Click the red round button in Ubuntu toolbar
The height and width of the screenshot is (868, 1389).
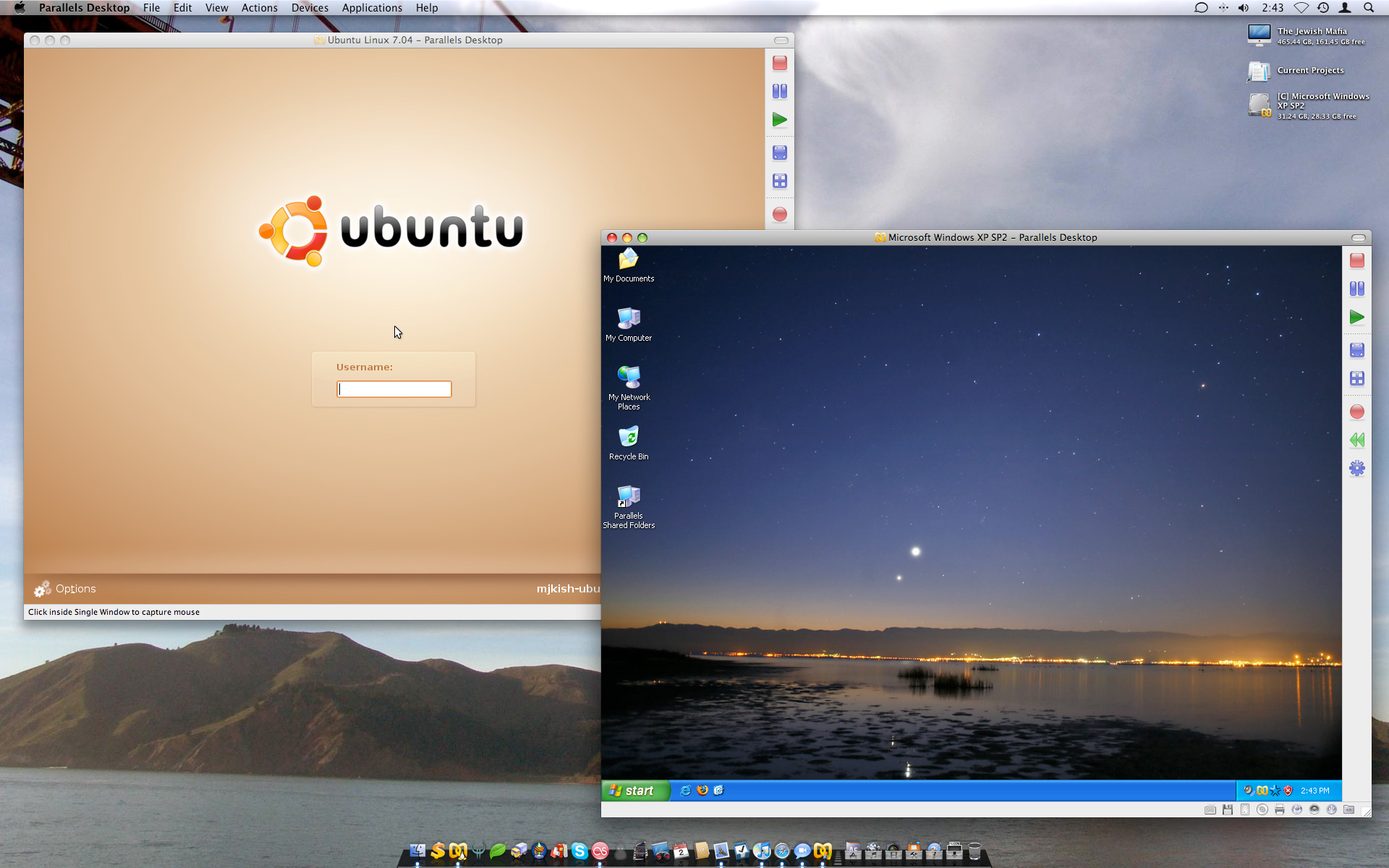coord(779,214)
